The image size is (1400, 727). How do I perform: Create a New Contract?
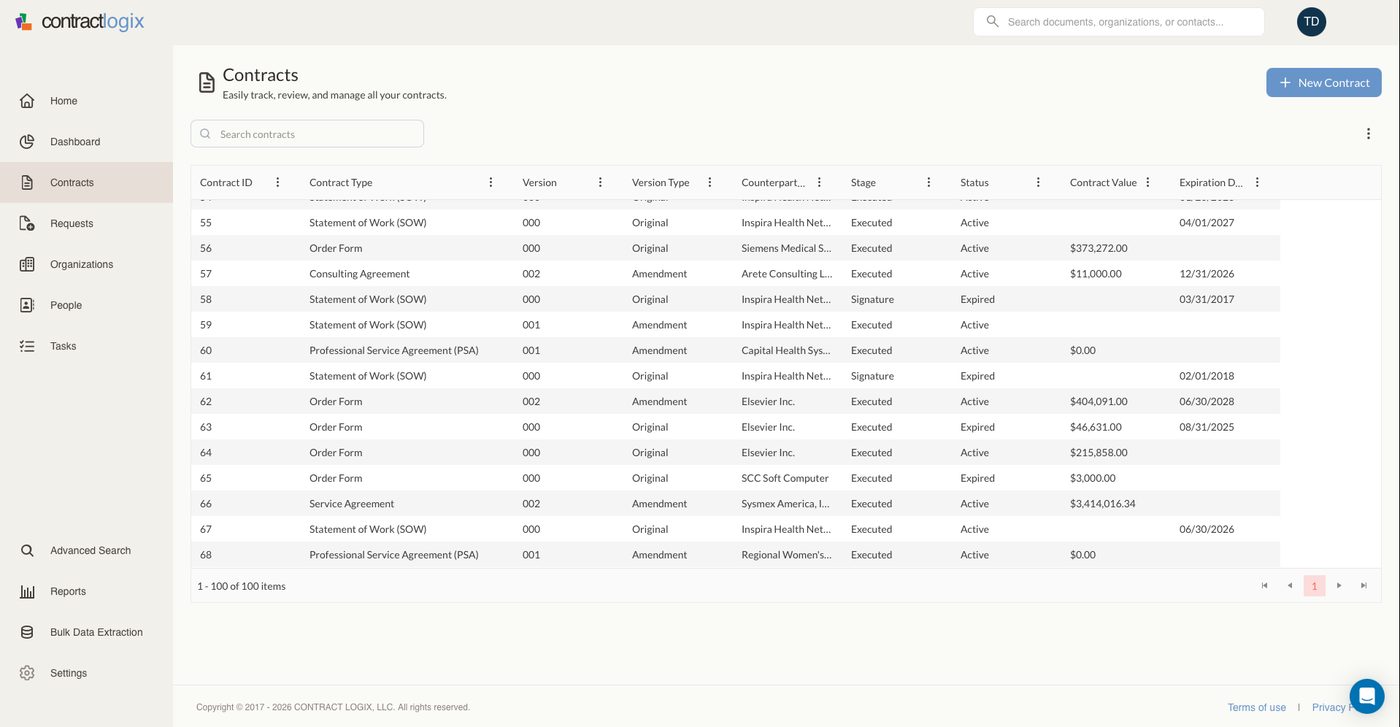[1324, 83]
